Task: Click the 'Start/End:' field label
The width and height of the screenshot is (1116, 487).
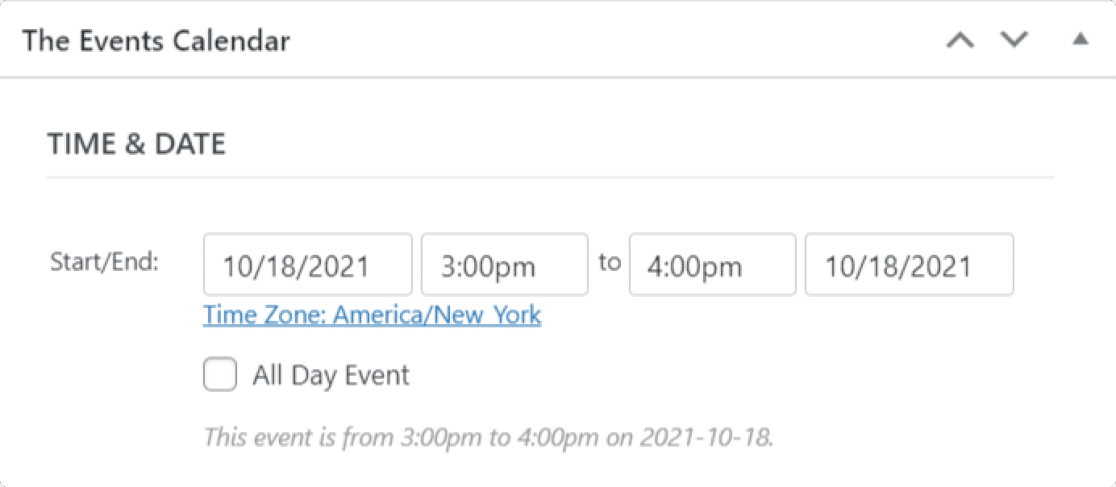Action: tap(104, 264)
